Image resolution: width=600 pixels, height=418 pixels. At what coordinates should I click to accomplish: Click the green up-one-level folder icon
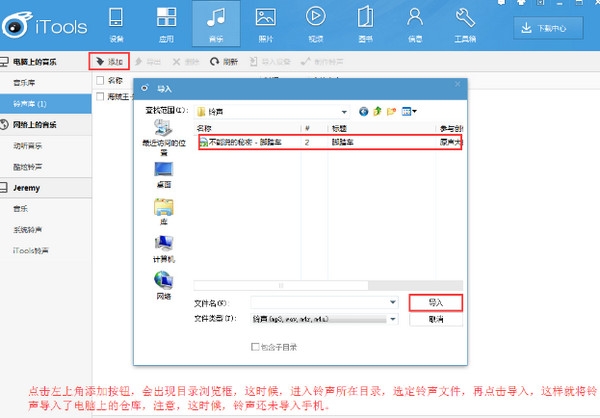pyautogui.click(x=377, y=111)
